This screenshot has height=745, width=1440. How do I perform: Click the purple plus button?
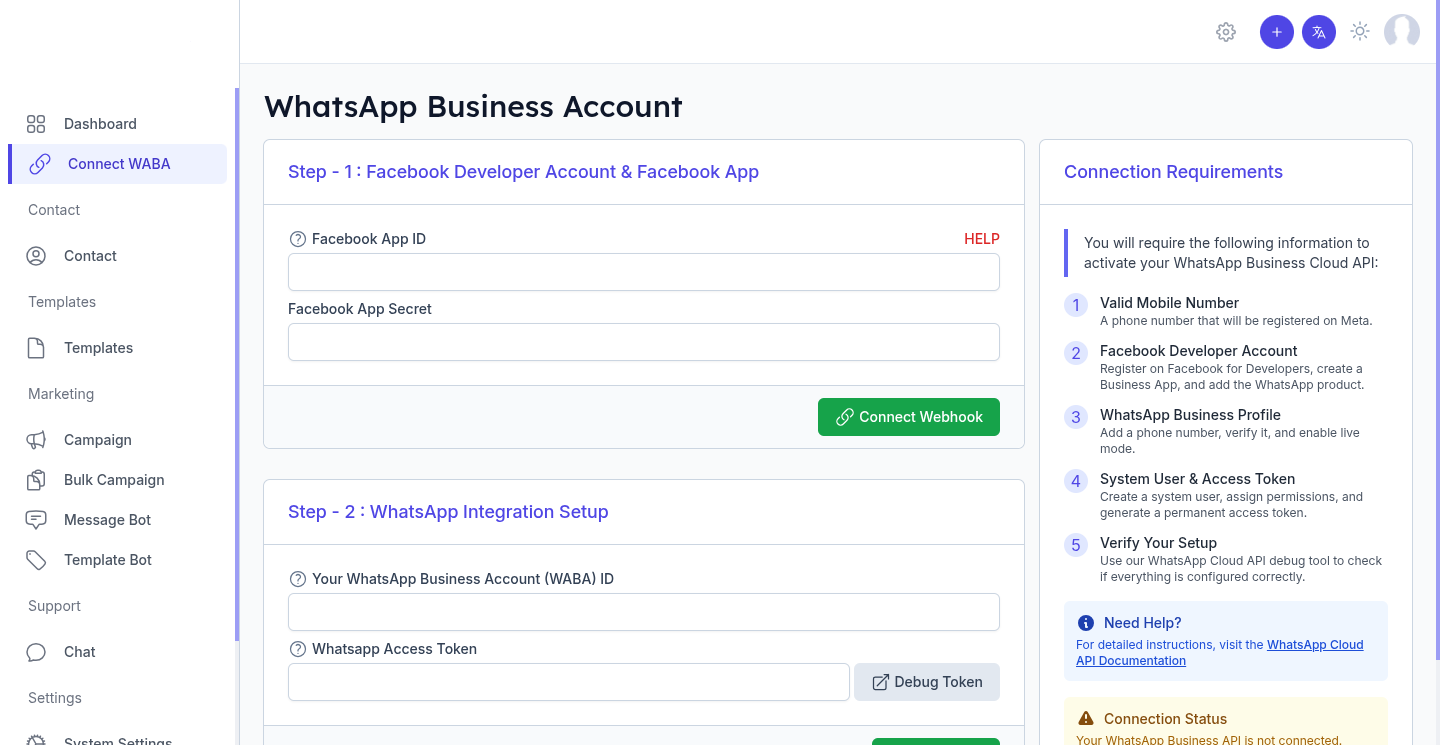click(1277, 32)
